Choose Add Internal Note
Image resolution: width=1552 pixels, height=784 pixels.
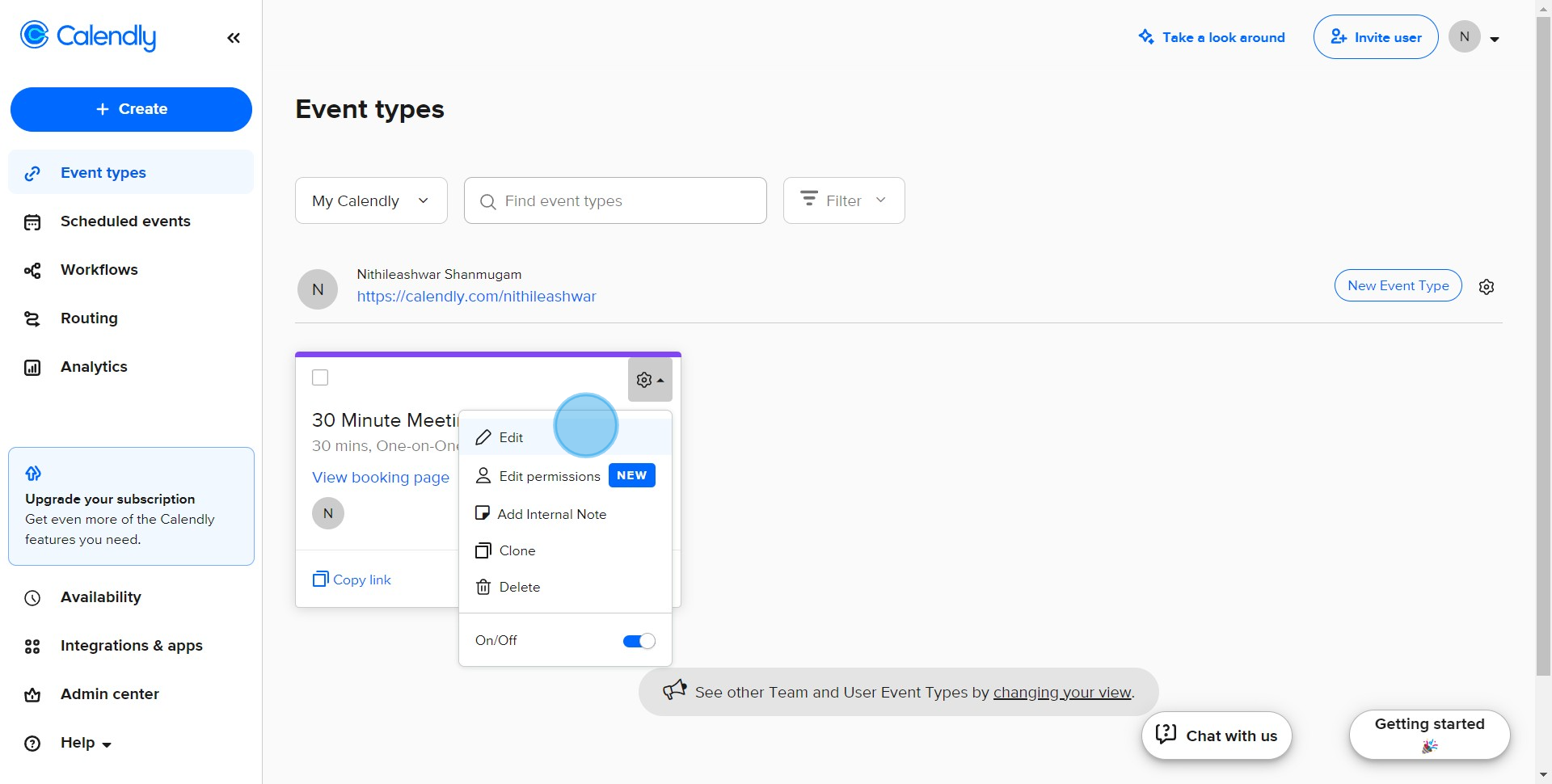click(x=565, y=514)
